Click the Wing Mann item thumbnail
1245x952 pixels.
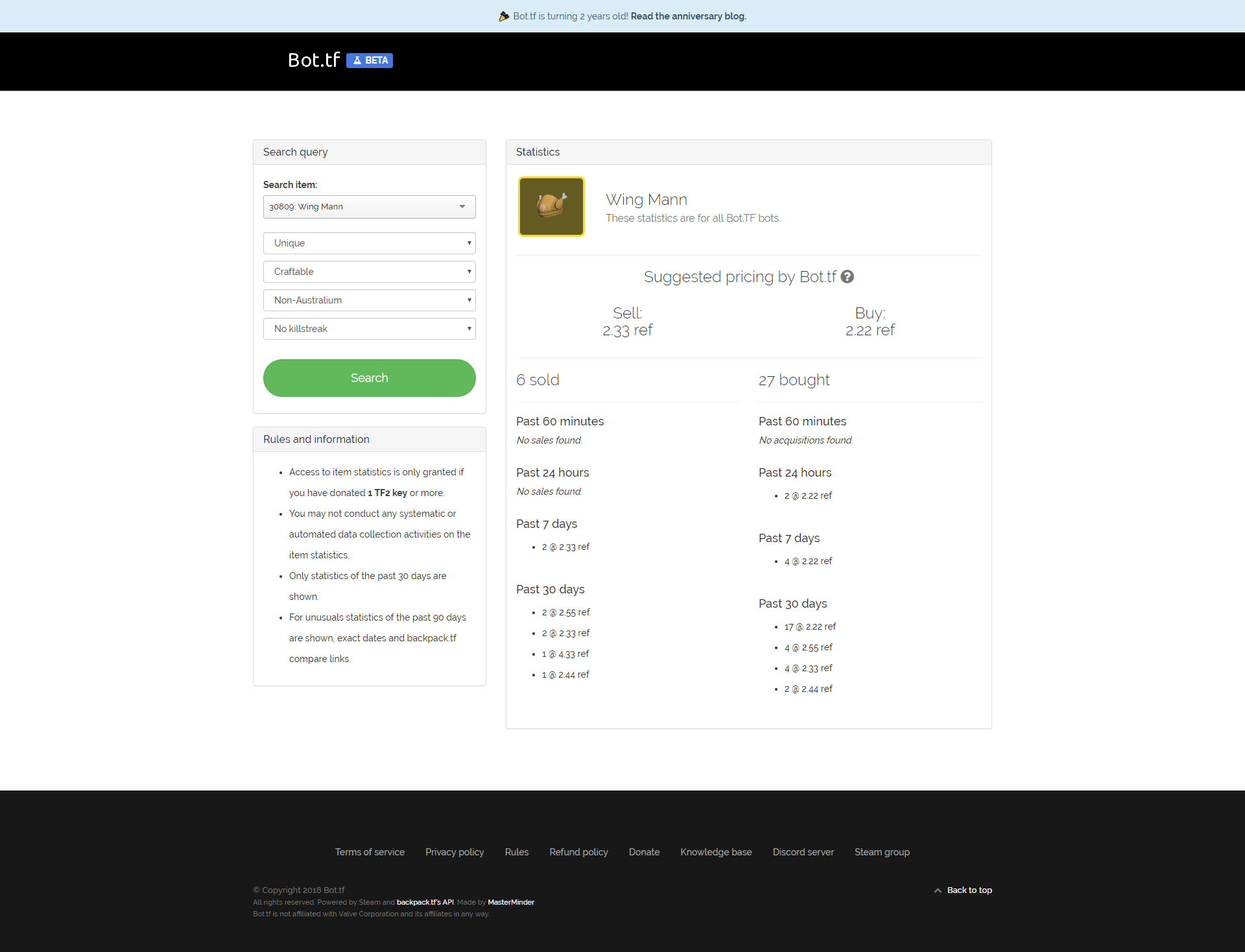tap(551, 207)
